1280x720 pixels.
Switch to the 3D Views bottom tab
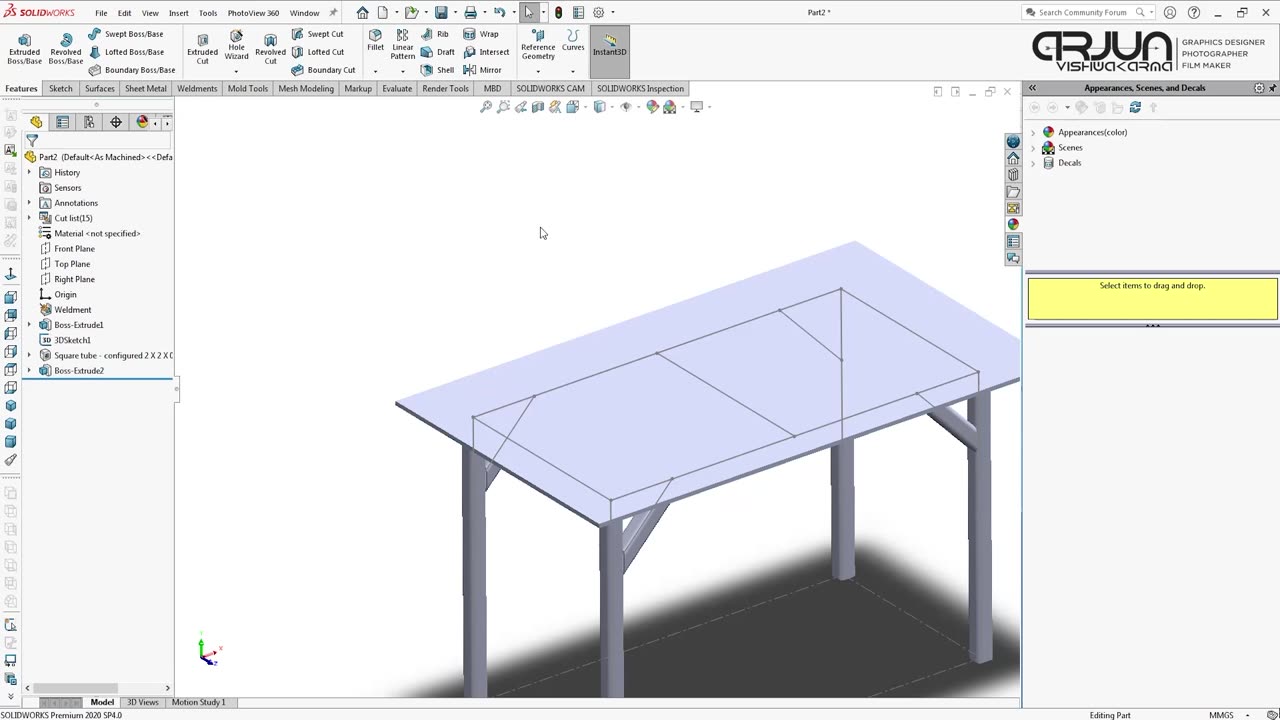tap(142, 702)
